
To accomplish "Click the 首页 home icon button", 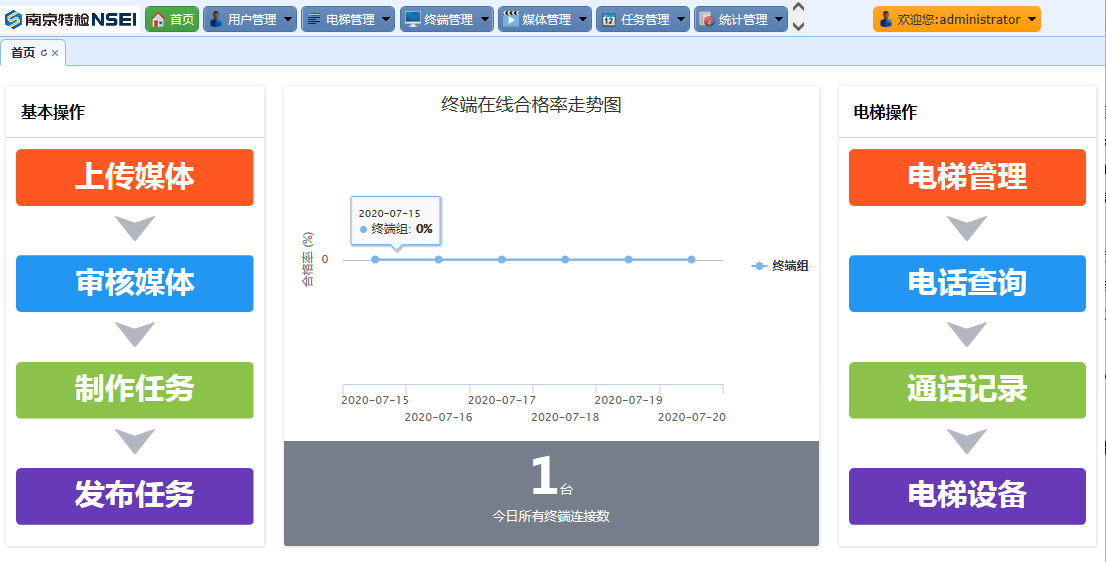I will (x=158, y=19).
